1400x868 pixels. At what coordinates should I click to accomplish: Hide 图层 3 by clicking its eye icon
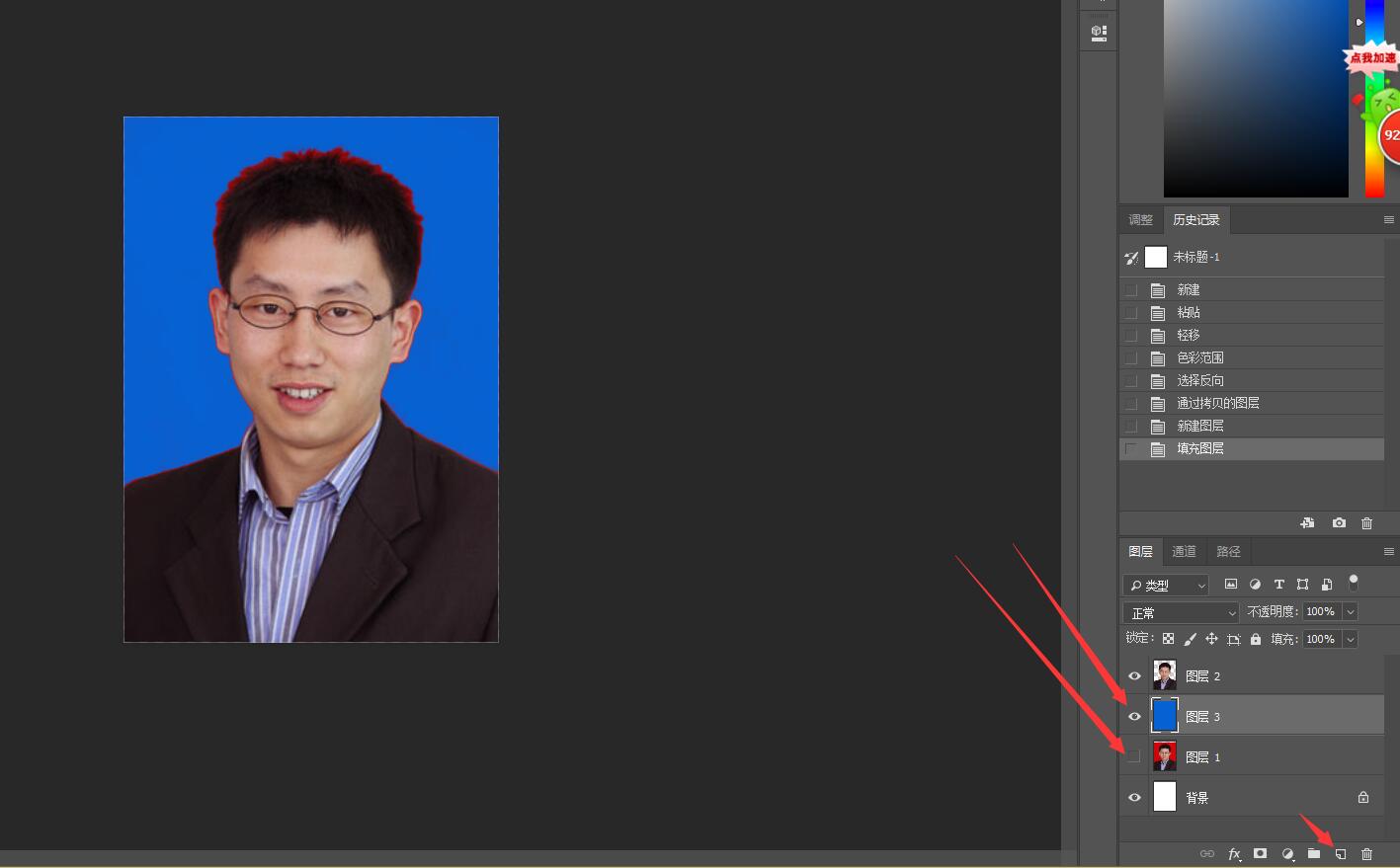point(1134,716)
